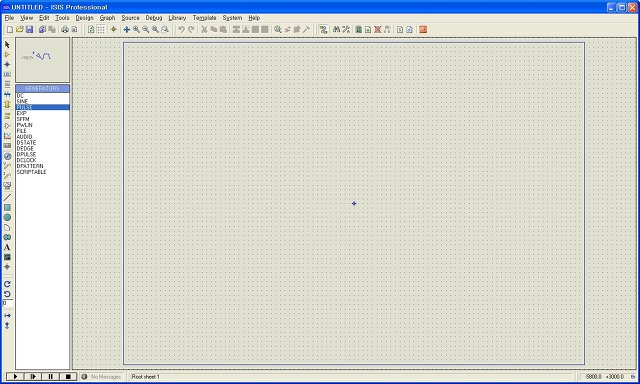This screenshot has width=640, height=384.
Task: Select the 2D arc drawing tool
Action: 7,227
